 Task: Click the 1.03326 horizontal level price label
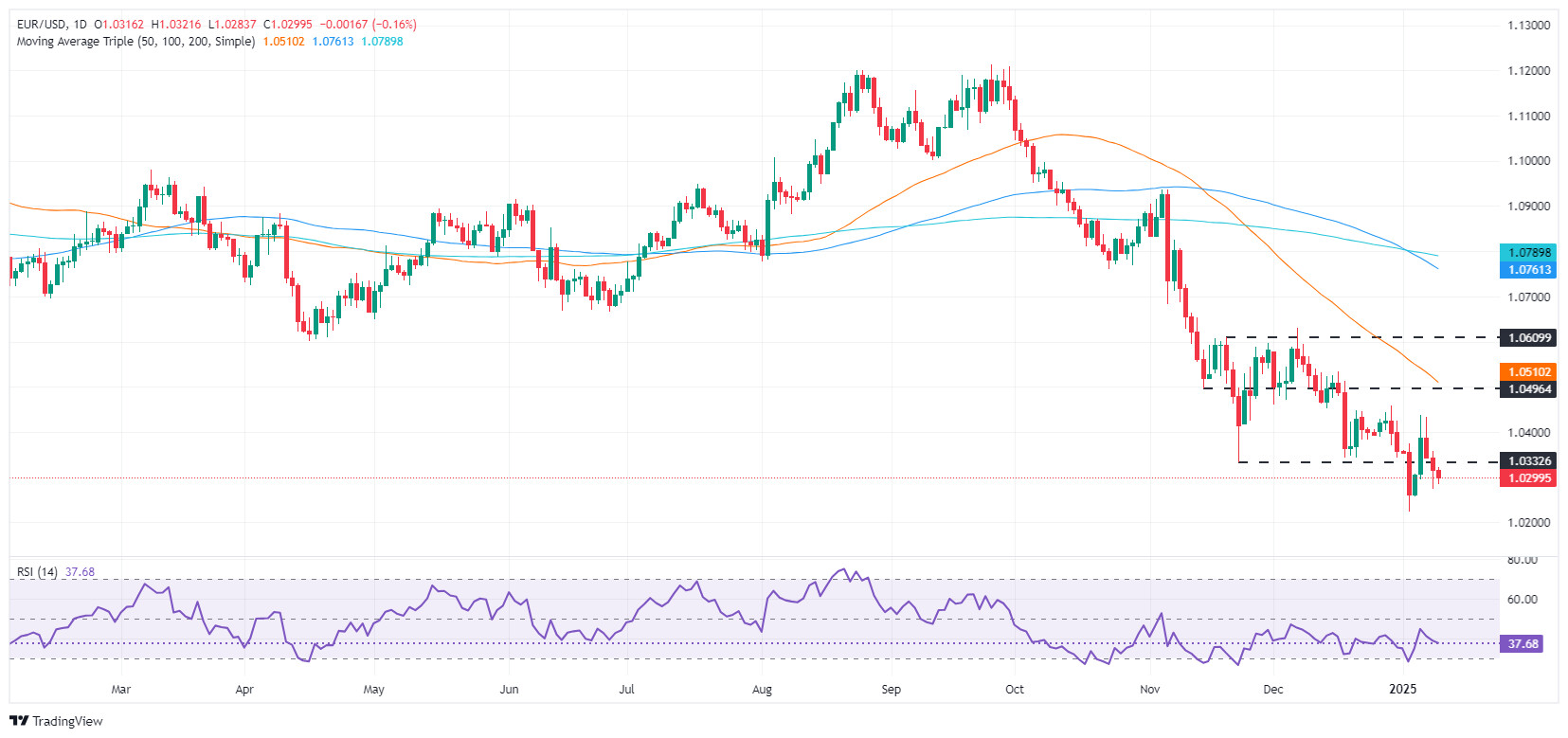(1528, 461)
